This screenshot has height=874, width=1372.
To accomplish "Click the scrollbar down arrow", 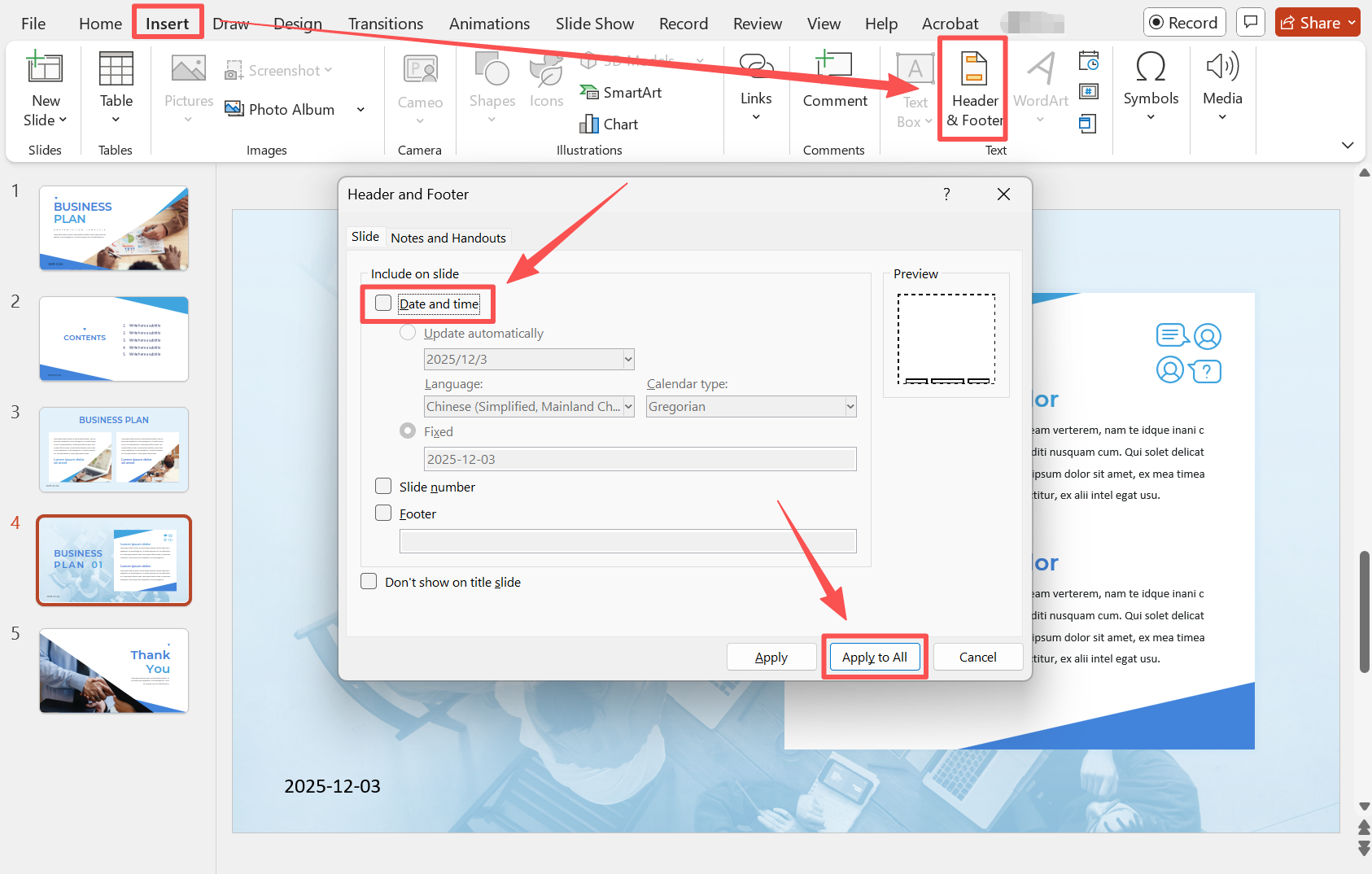I will (x=1365, y=806).
